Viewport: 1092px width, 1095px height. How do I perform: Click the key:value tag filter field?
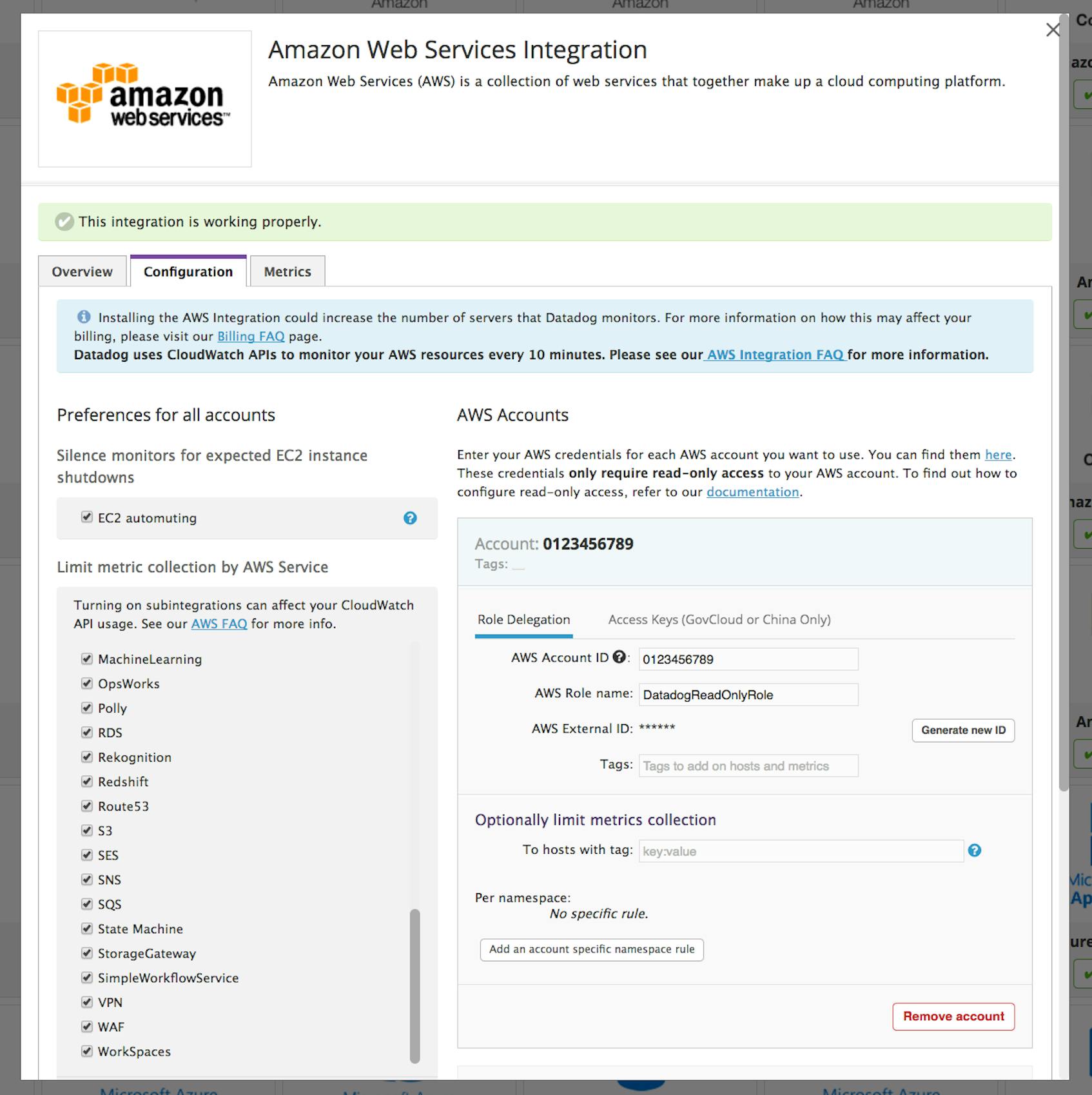pyautogui.click(x=799, y=851)
